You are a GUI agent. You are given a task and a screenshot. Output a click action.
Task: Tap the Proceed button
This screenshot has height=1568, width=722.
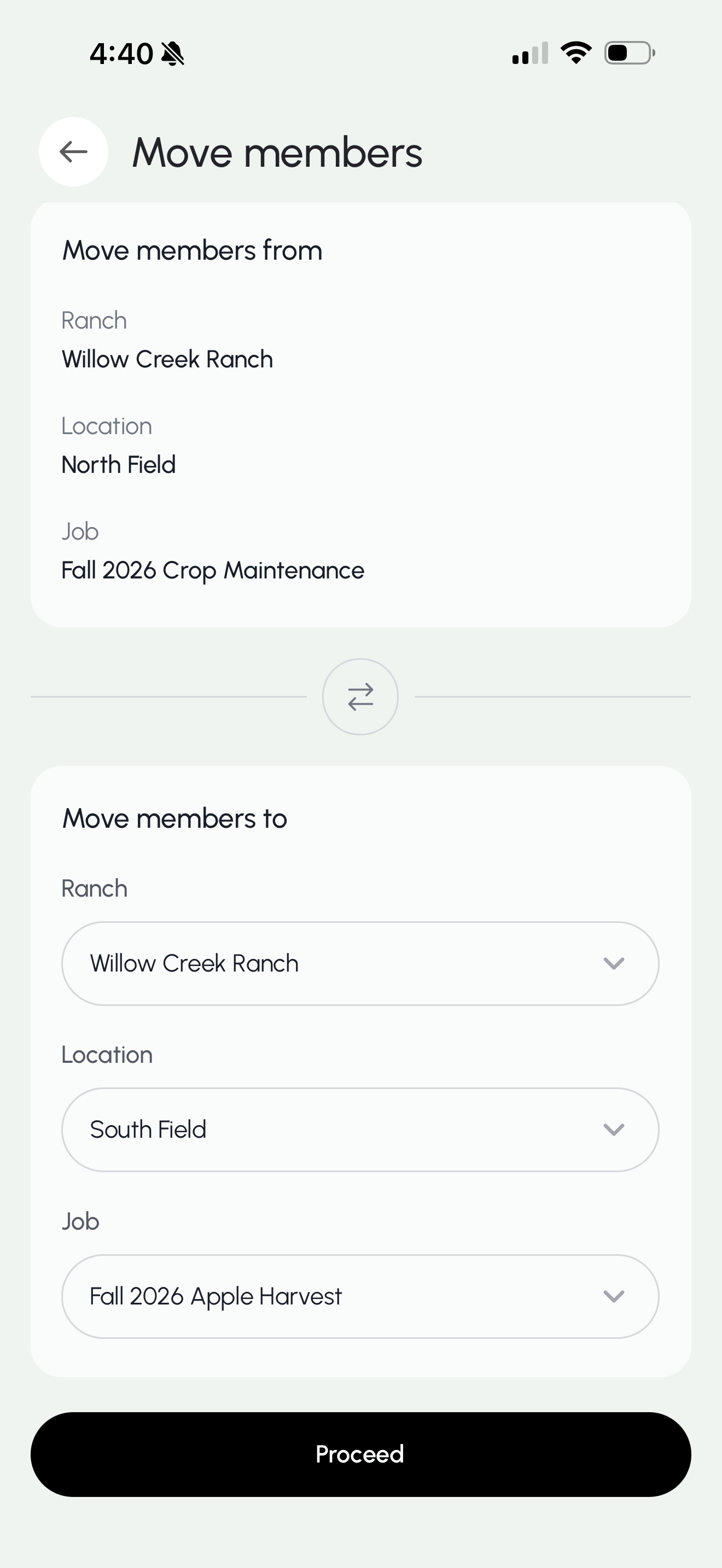pyautogui.click(x=360, y=1454)
